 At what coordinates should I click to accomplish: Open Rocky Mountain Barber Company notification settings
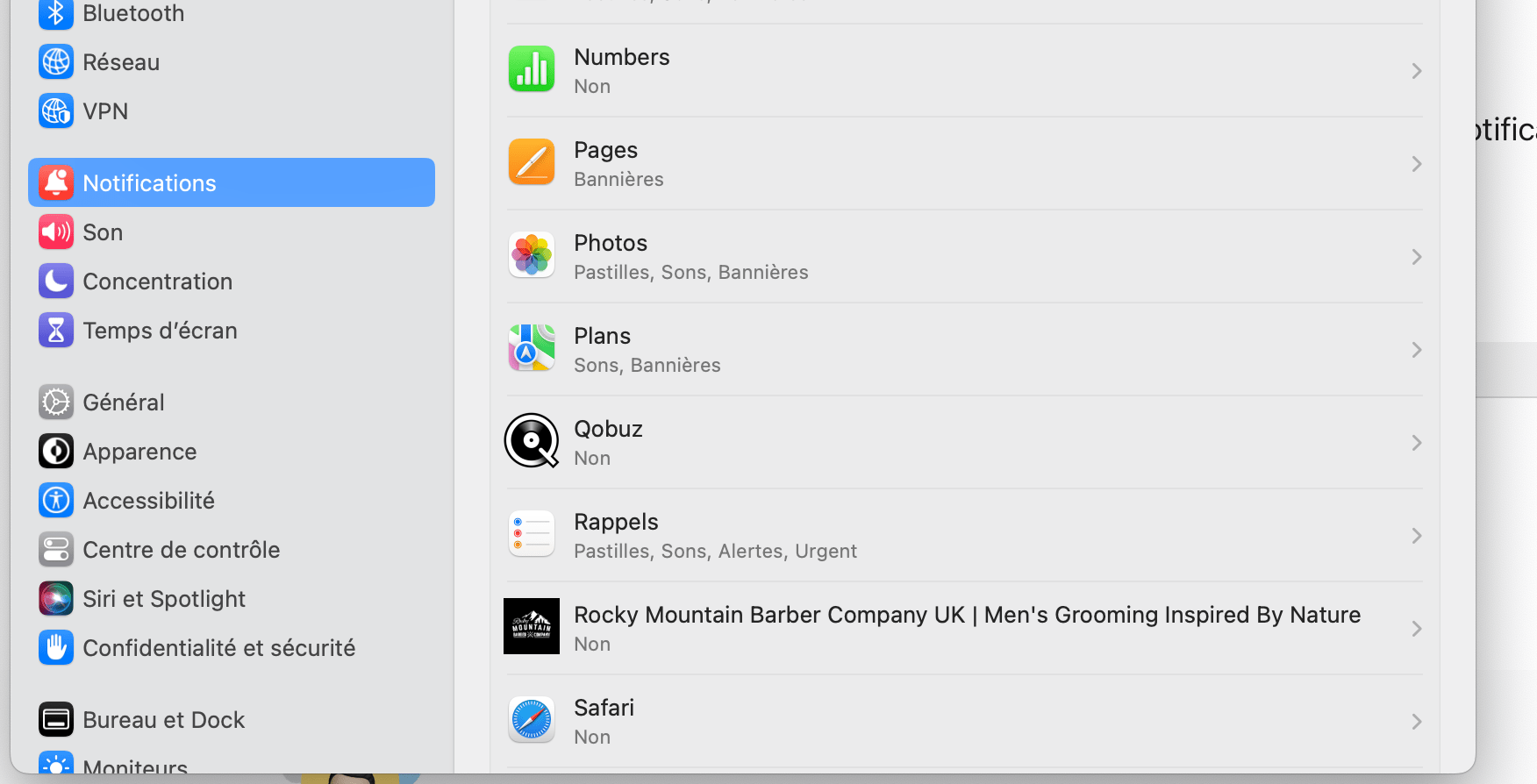[x=965, y=628]
